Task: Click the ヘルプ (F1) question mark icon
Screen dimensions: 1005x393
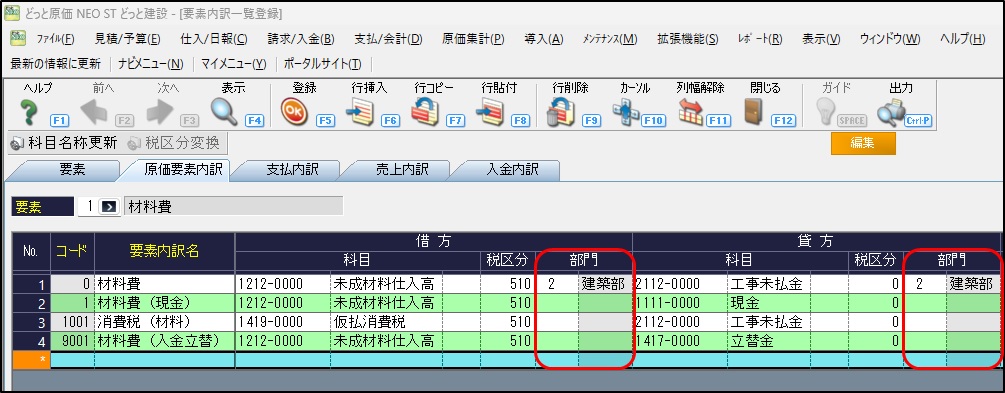Action: (x=29, y=112)
